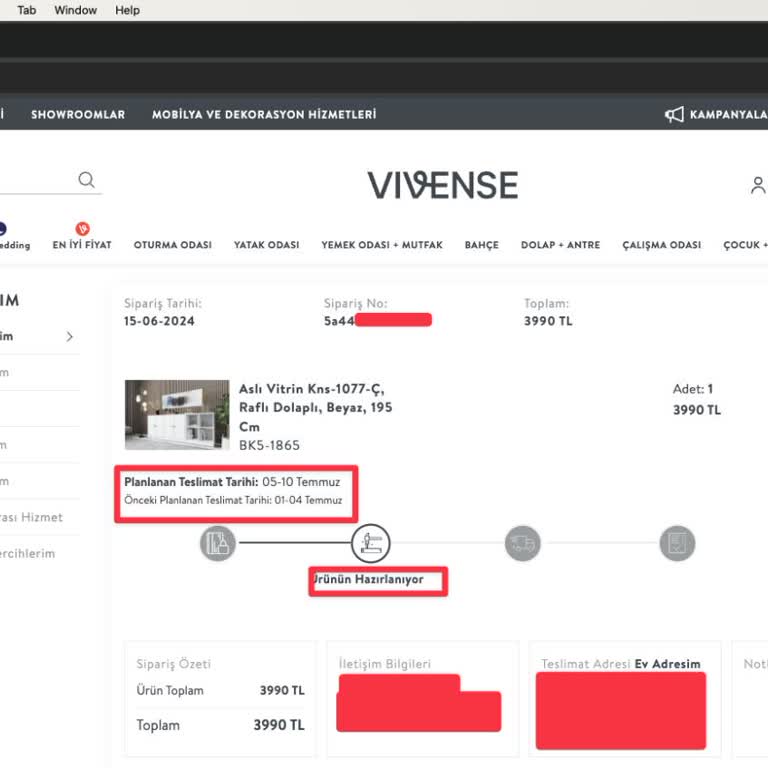Open MOBİLYA VE DEKORASYON HİZMETLERİ
The height and width of the screenshot is (768, 768).
264,115
